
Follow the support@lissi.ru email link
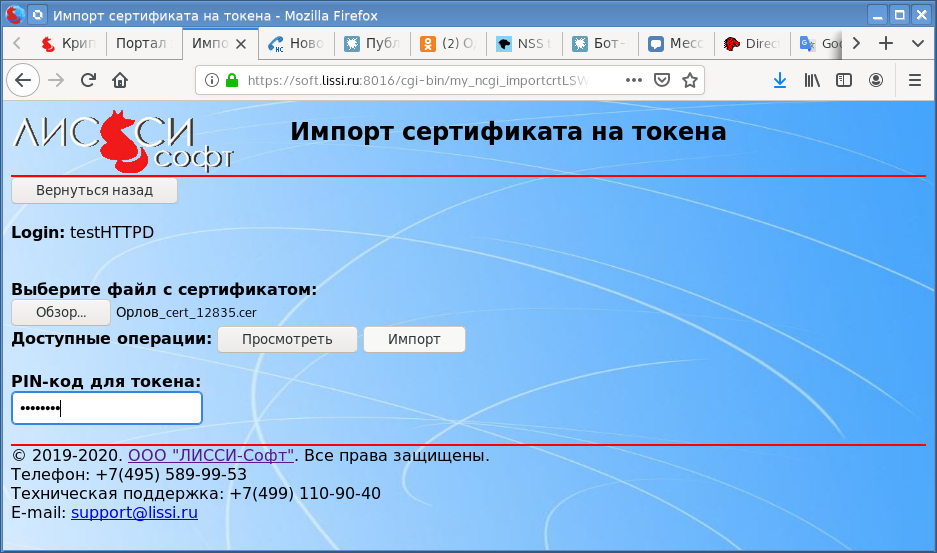click(134, 513)
